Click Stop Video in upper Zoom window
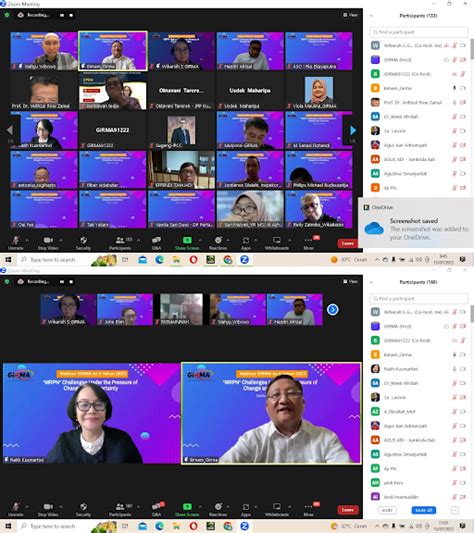This screenshot has height=533, width=474. pos(48,242)
